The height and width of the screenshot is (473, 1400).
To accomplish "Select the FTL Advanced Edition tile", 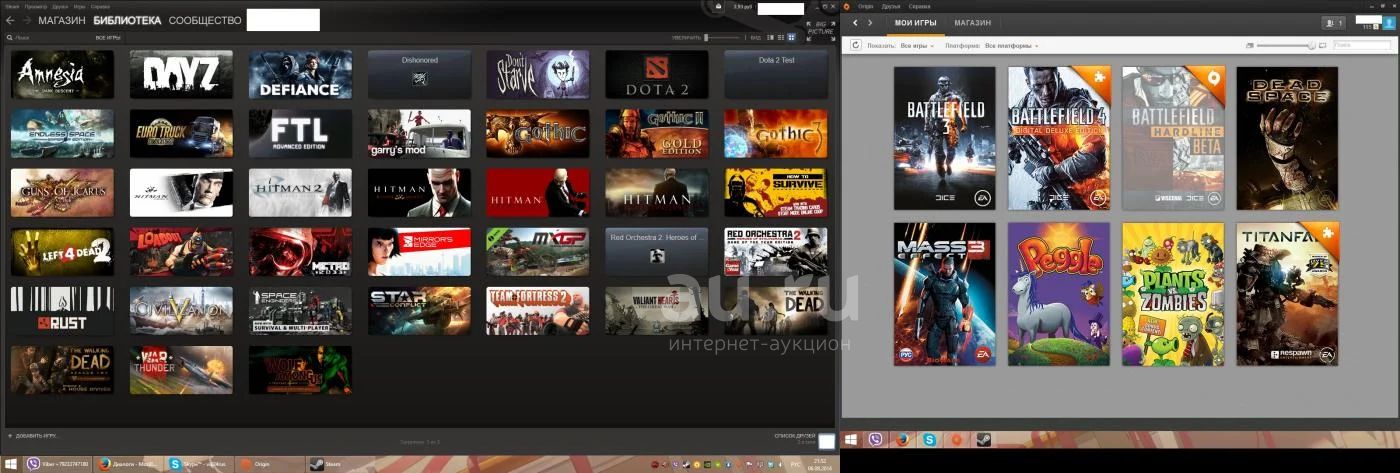I will [300, 134].
